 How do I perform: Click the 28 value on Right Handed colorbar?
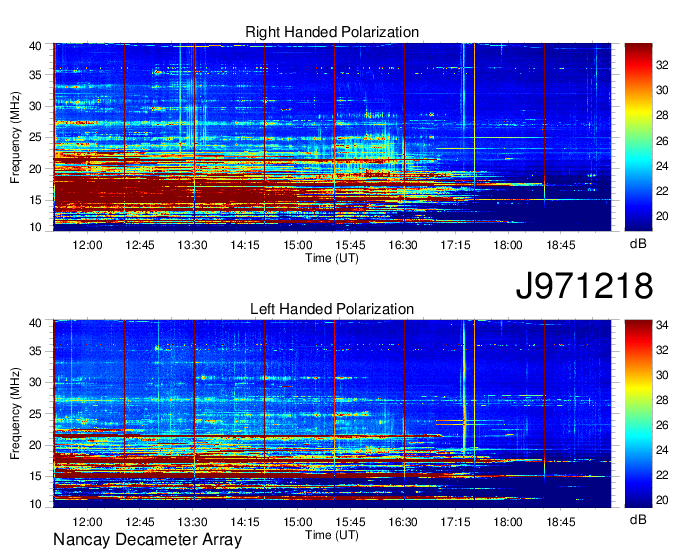coord(662,115)
